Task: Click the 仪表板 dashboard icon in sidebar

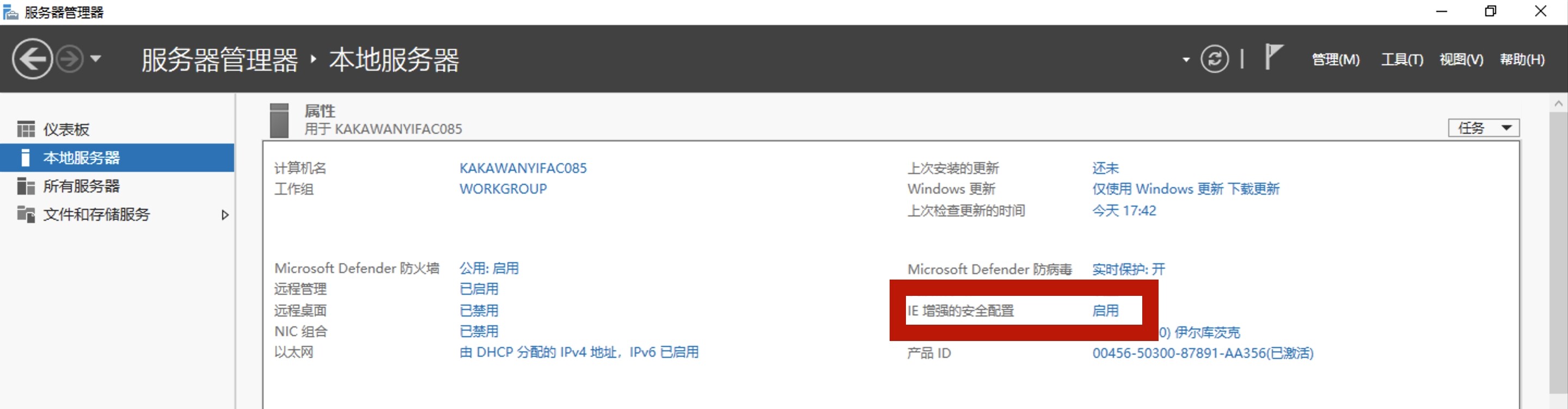Action: pyautogui.click(x=26, y=129)
